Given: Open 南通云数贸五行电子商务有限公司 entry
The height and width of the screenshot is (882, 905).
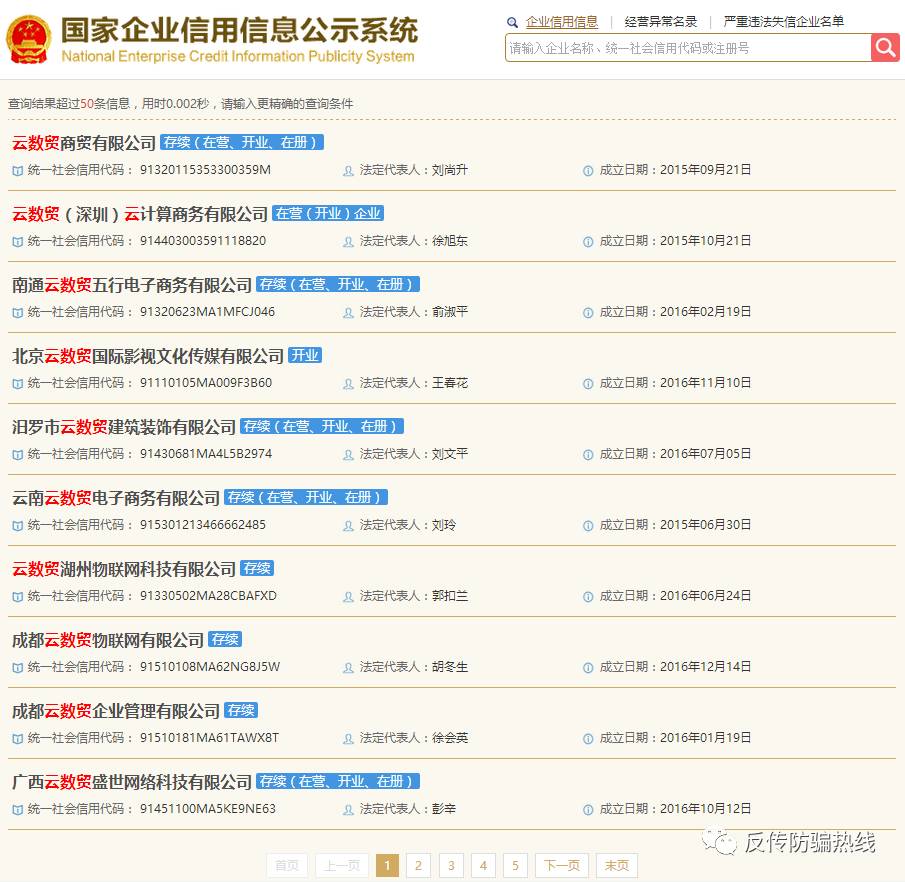Looking at the screenshot, I should pyautogui.click(x=132, y=285).
